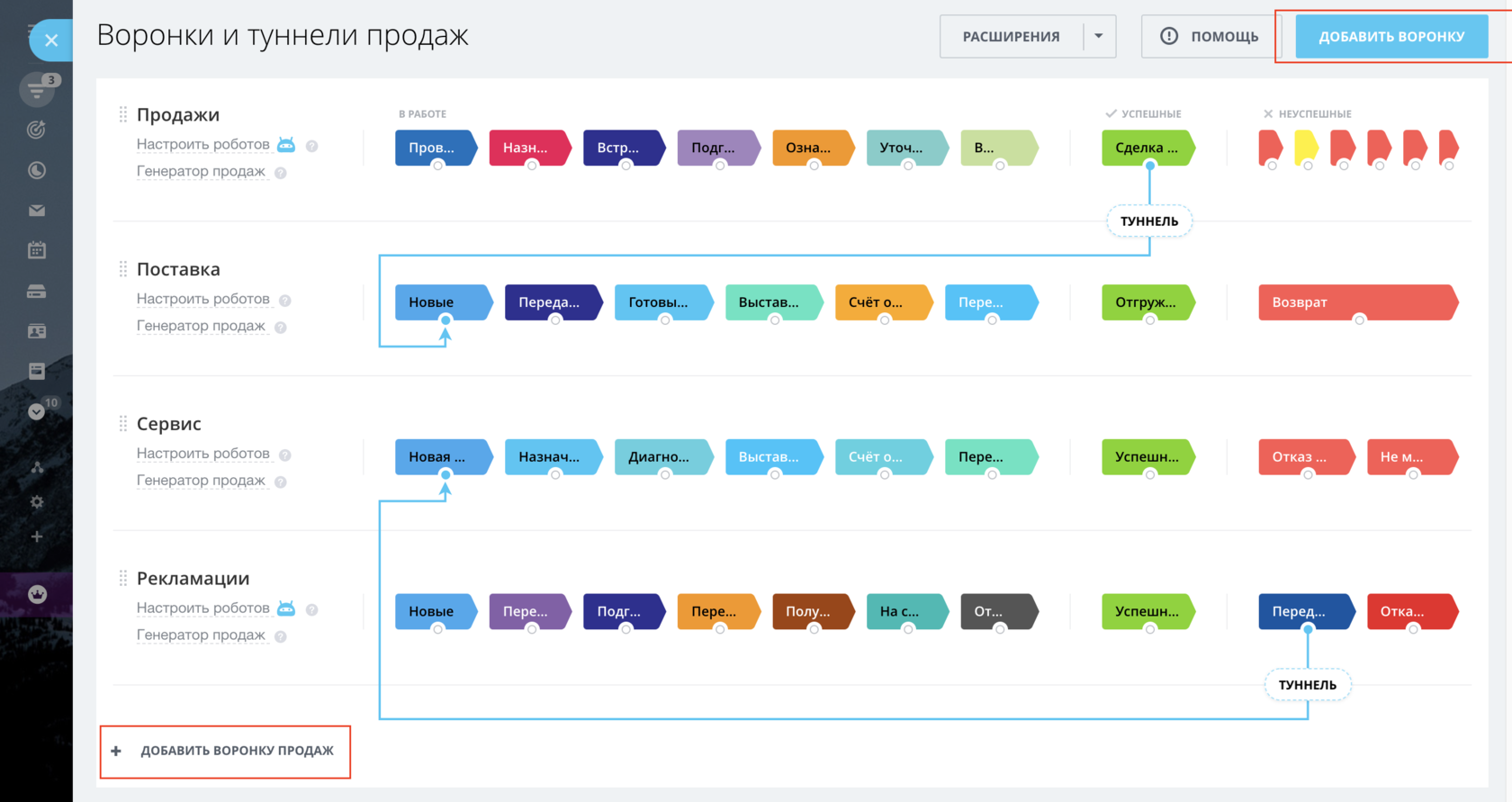Click the ТУННЕЛЬ label under Сделка stage
Image resolution: width=1512 pixels, height=802 pixels.
click(x=1149, y=221)
